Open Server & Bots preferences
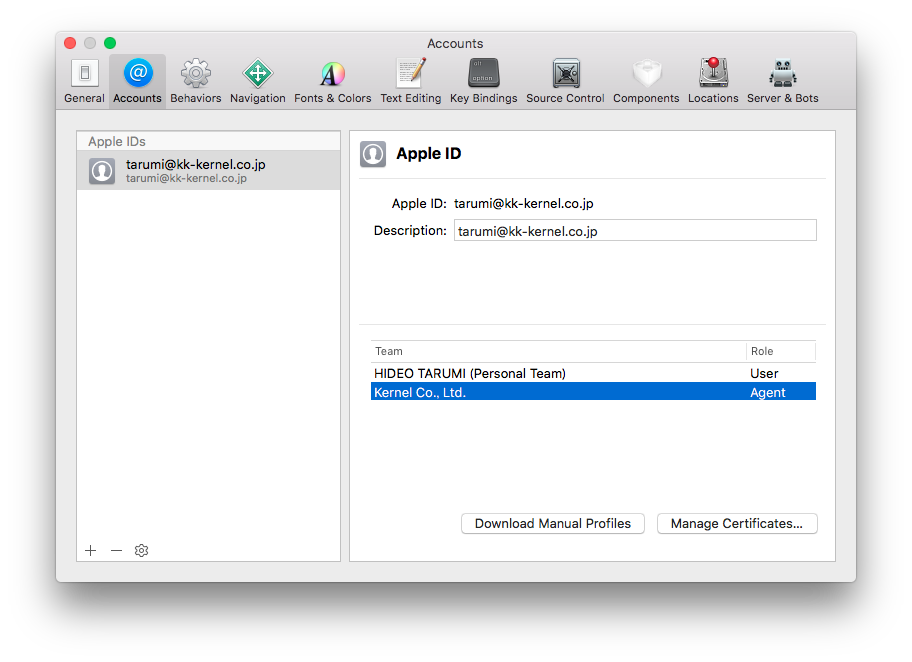912x662 pixels. pyautogui.click(x=782, y=81)
